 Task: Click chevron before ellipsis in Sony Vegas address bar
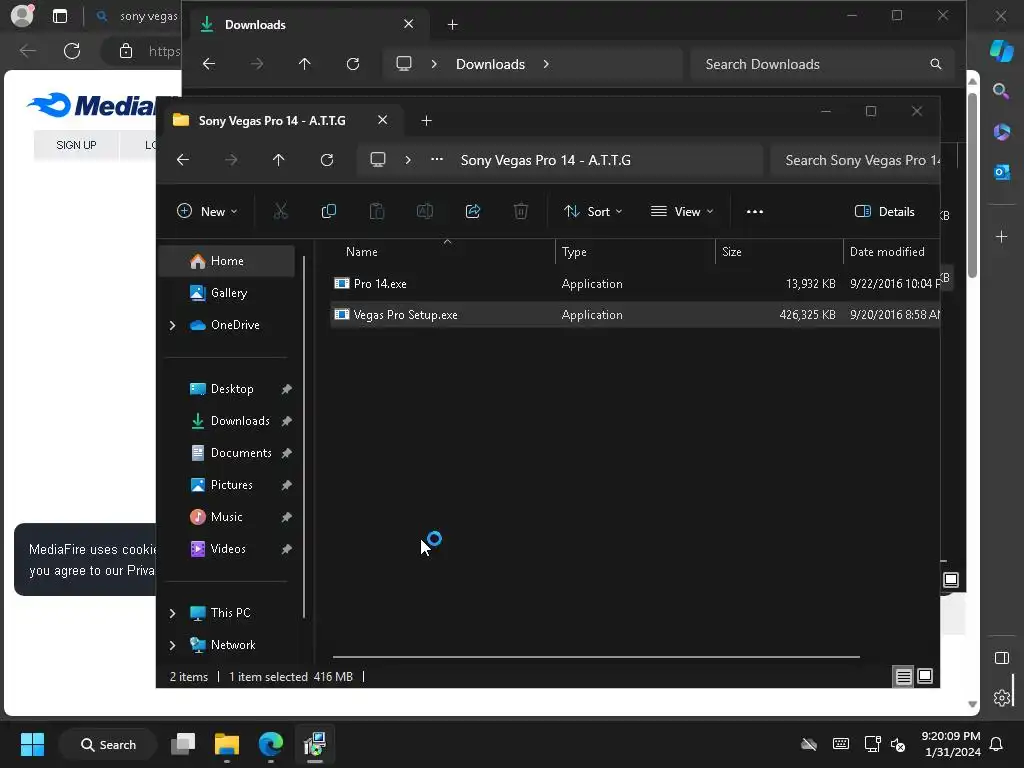408,160
